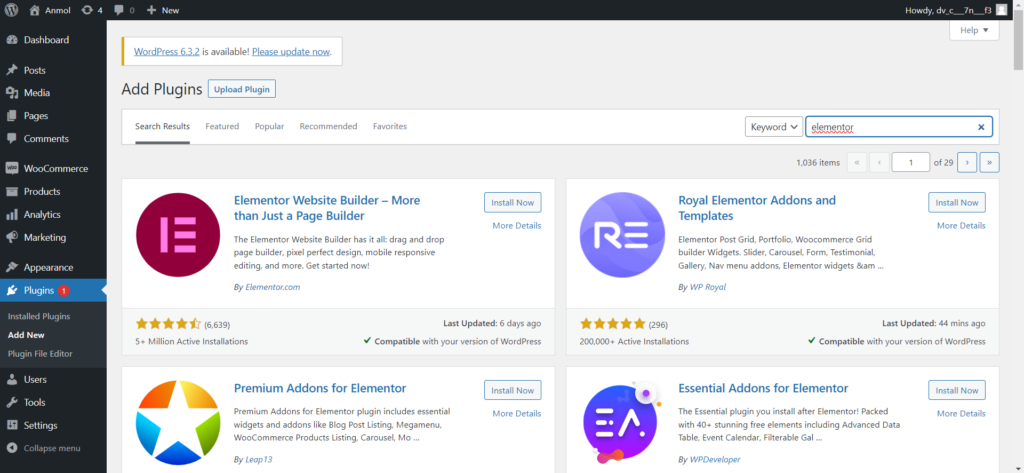Click the Analytics bar chart icon
The height and width of the screenshot is (473, 1024).
coord(12,214)
